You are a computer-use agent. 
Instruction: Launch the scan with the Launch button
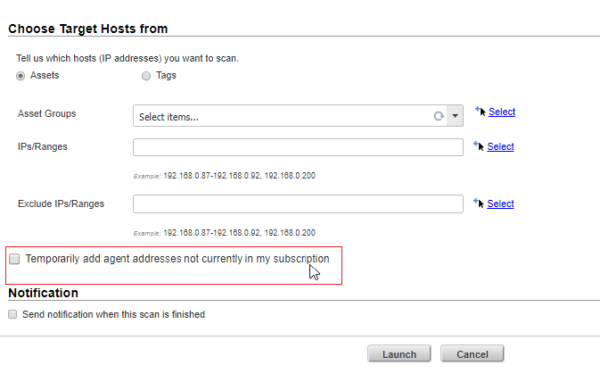(x=399, y=354)
